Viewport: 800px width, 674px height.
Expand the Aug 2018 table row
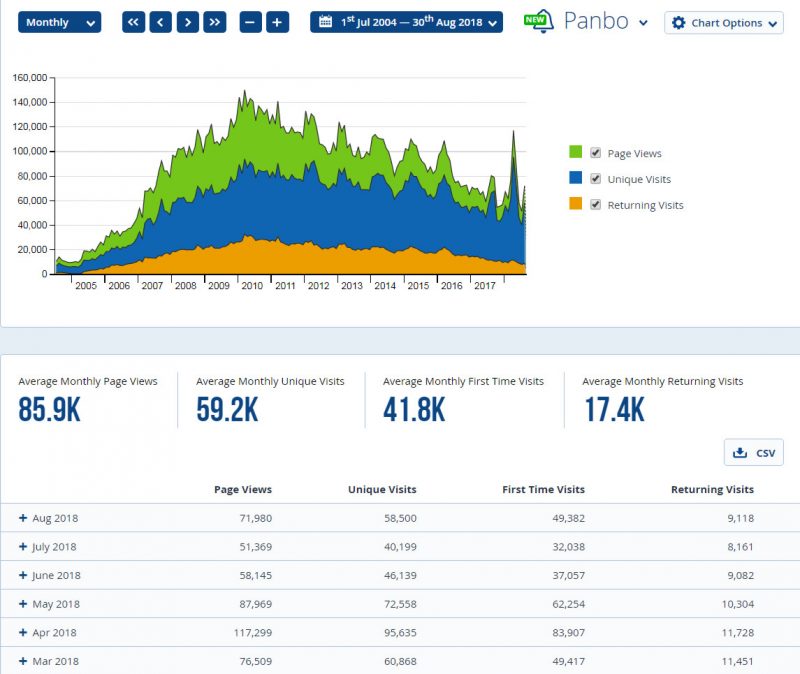[23, 518]
